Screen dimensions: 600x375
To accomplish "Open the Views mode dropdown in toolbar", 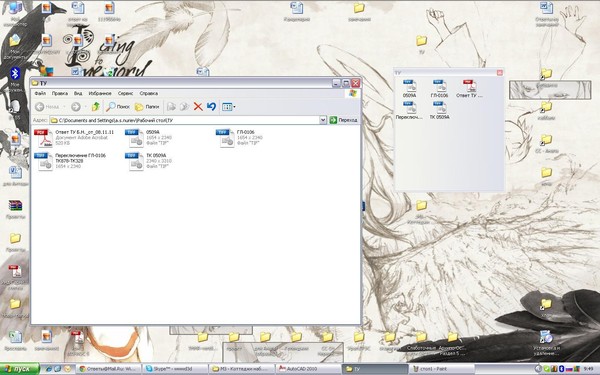I will (x=229, y=107).
